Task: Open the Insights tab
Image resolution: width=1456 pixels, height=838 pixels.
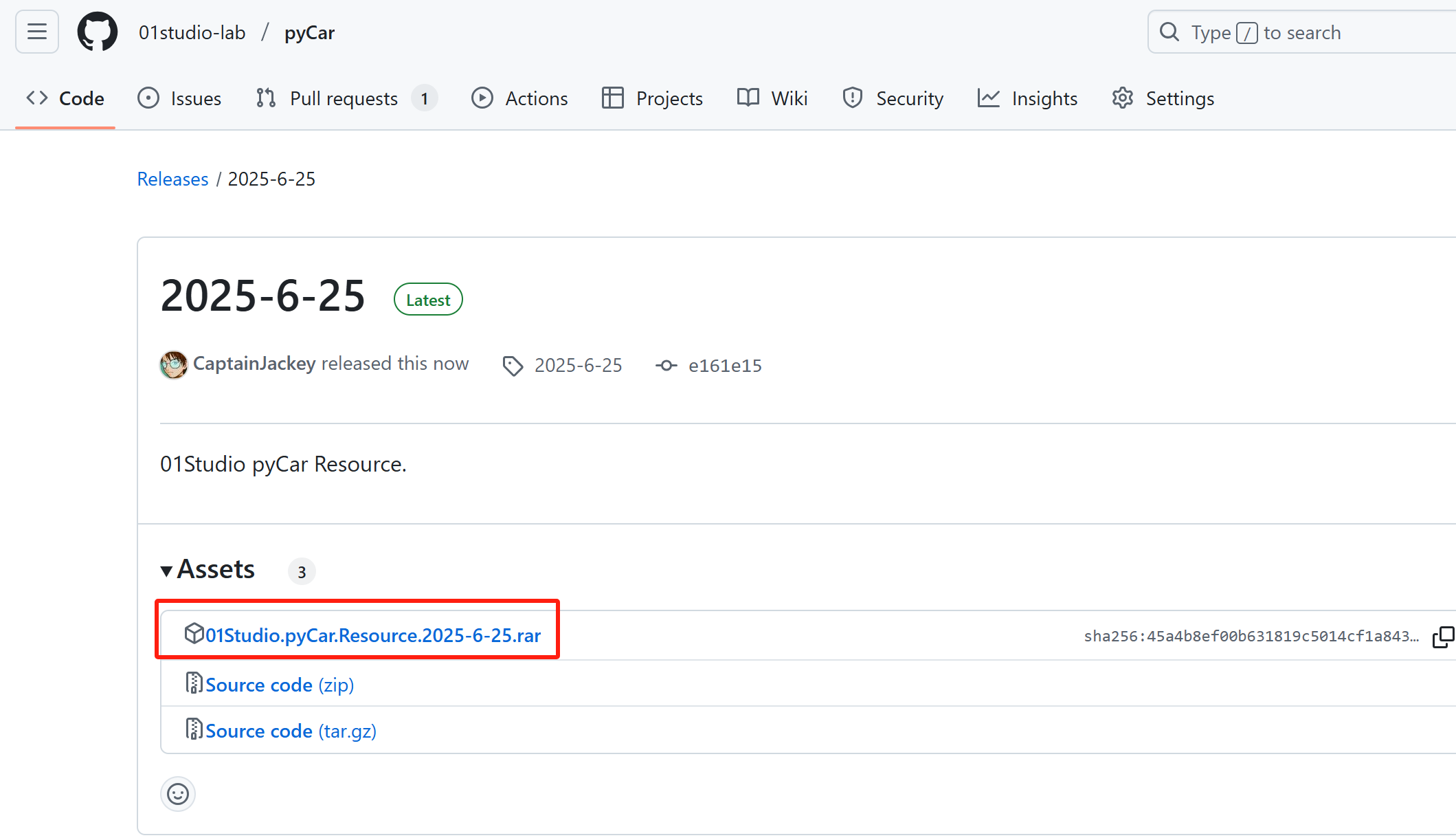Action: [1027, 98]
